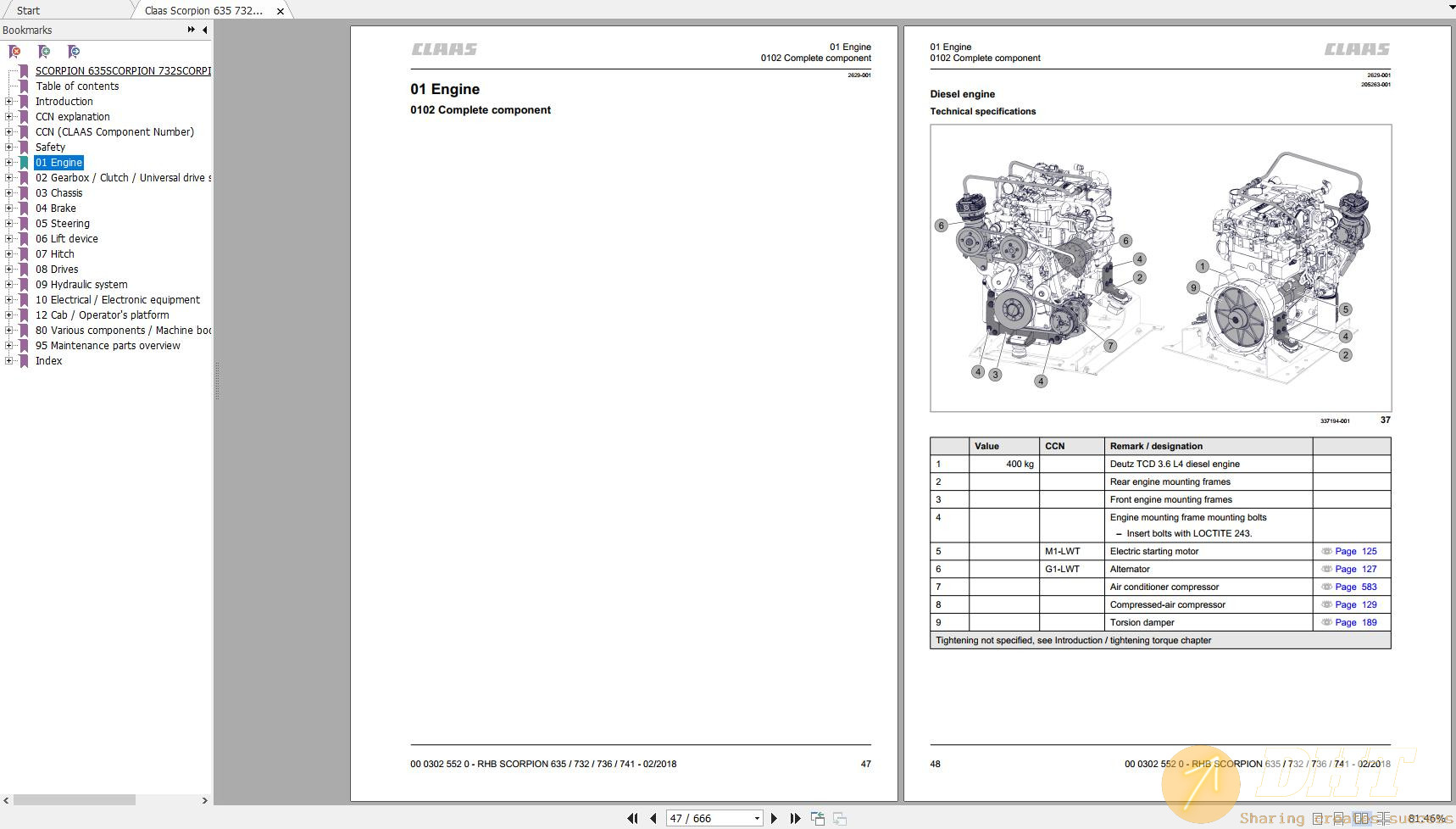Click the bookmark icon beside 03 Chassis

pyautogui.click(x=24, y=193)
